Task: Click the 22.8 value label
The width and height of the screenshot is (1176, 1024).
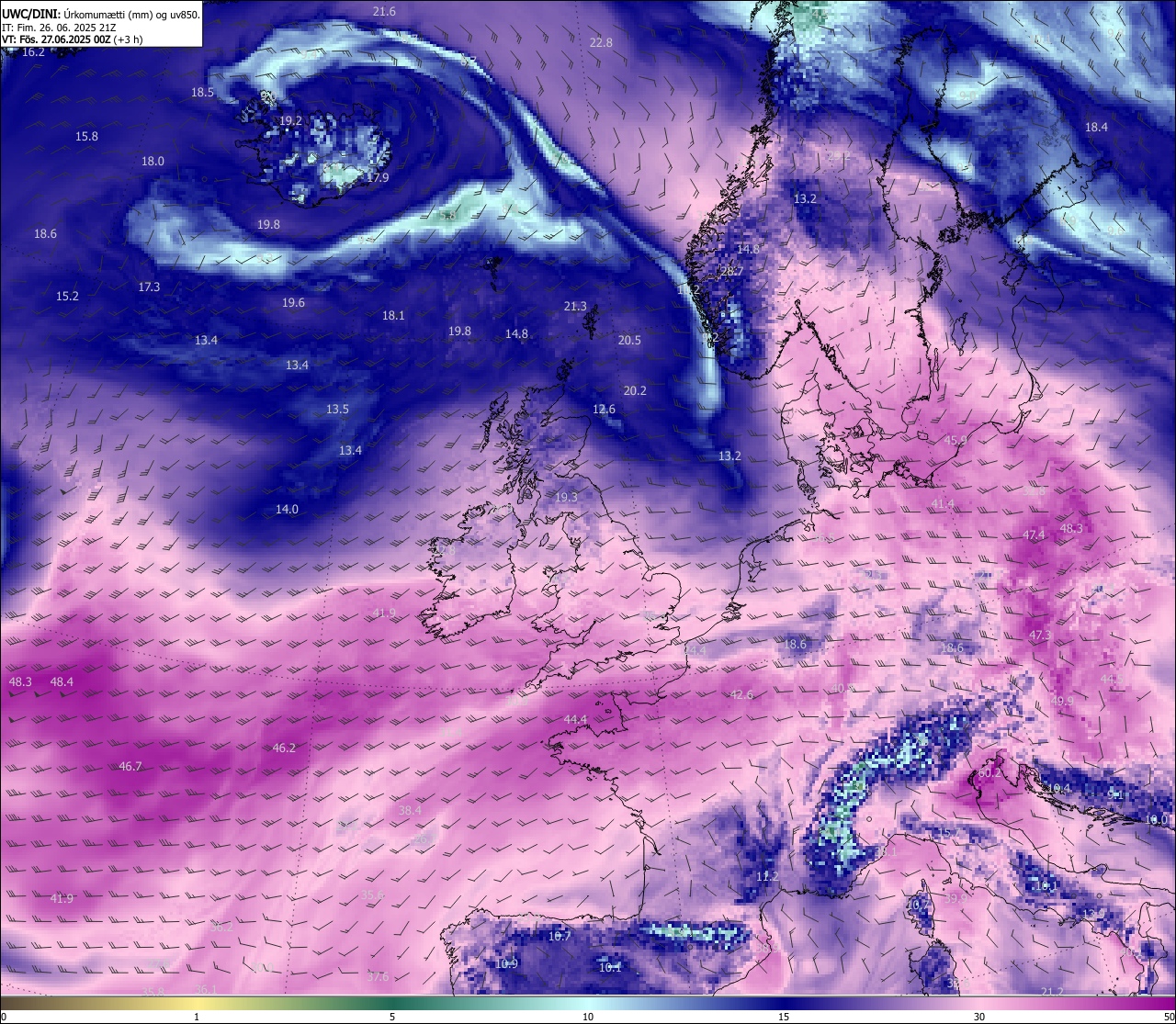Action: coord(601,42)
